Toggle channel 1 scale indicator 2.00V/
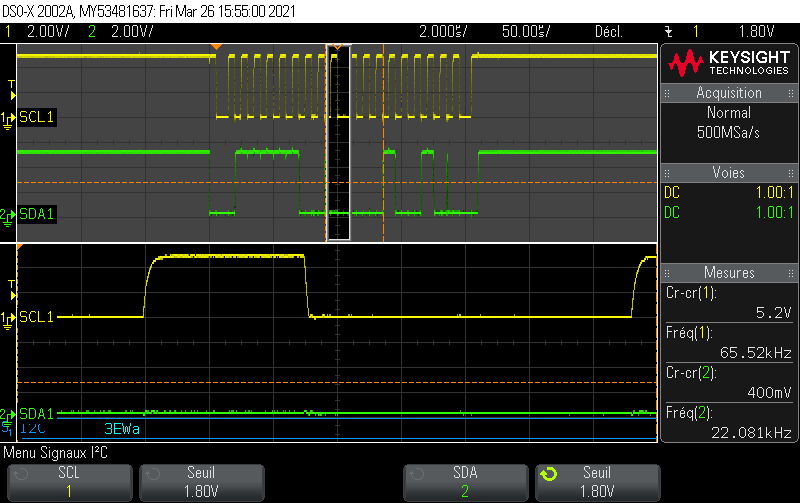800x503 pixels. [40, 32]
